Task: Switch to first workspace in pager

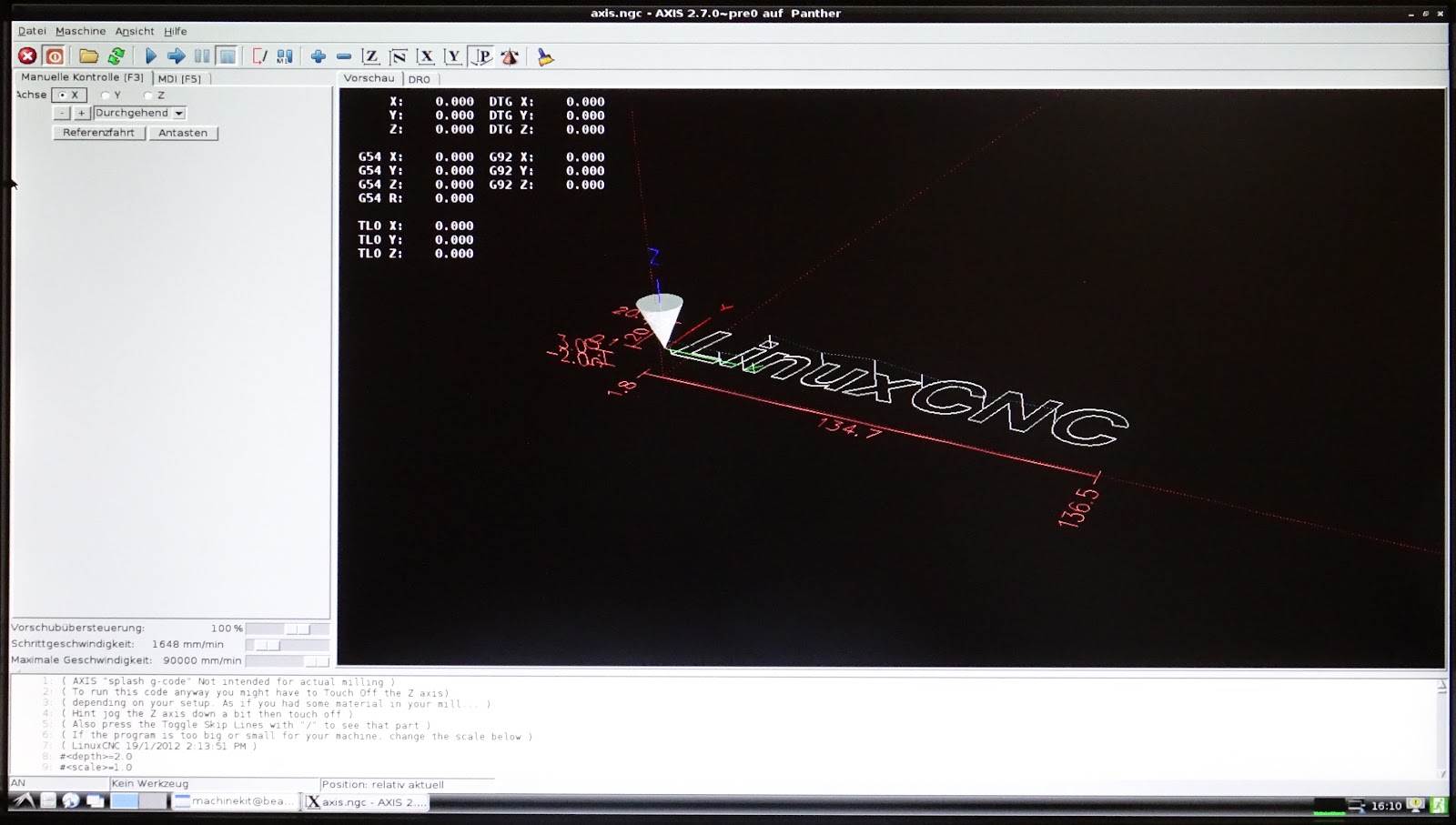Action: pos(125,801)
